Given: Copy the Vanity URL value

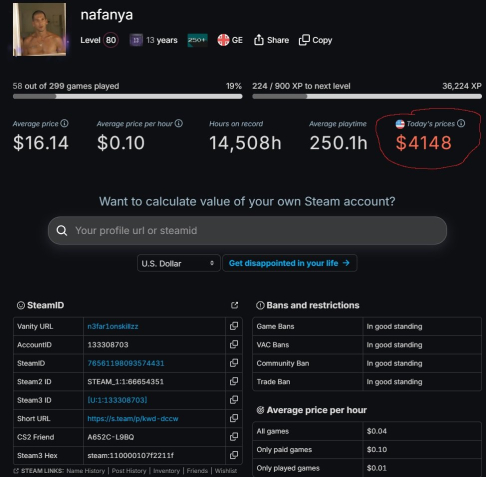Looking at the screenshot, I should [x=234, y=326].
